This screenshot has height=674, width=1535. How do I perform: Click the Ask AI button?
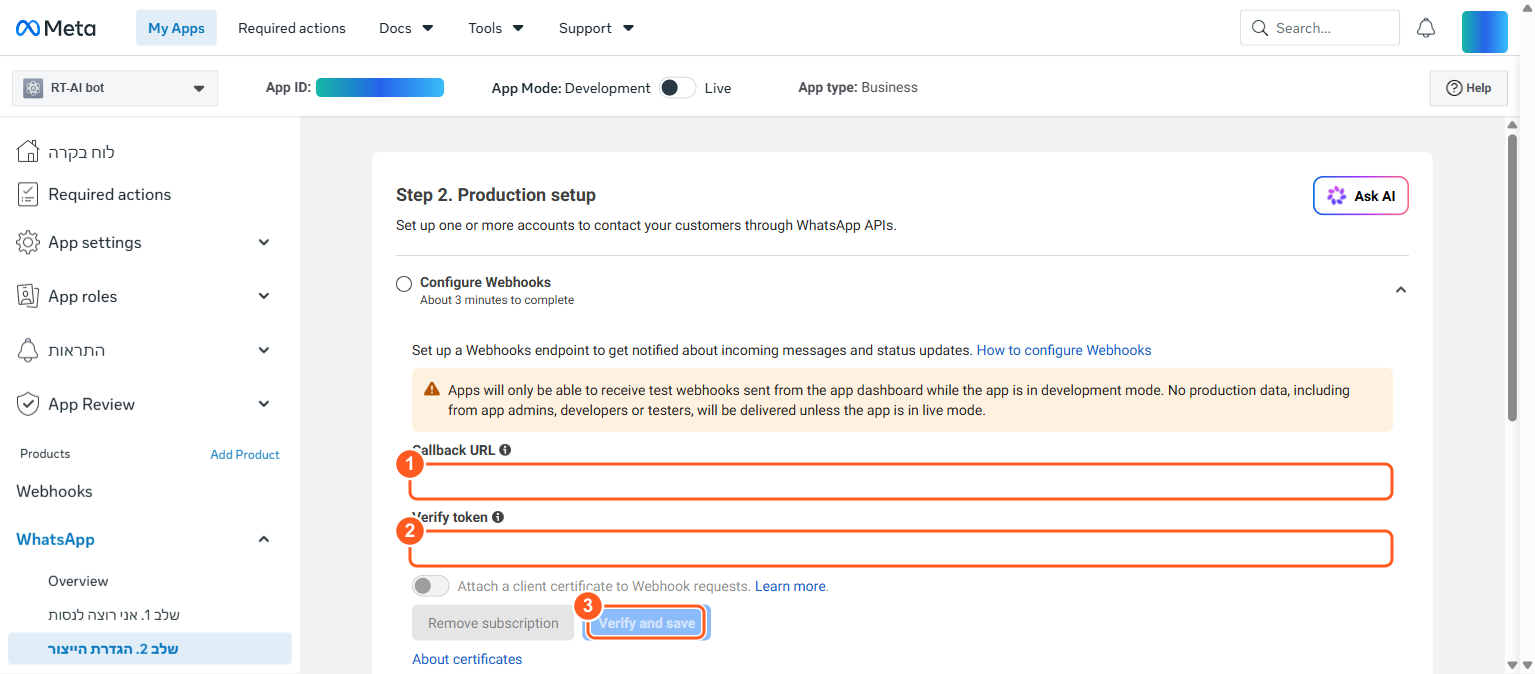click(1361, 196)
